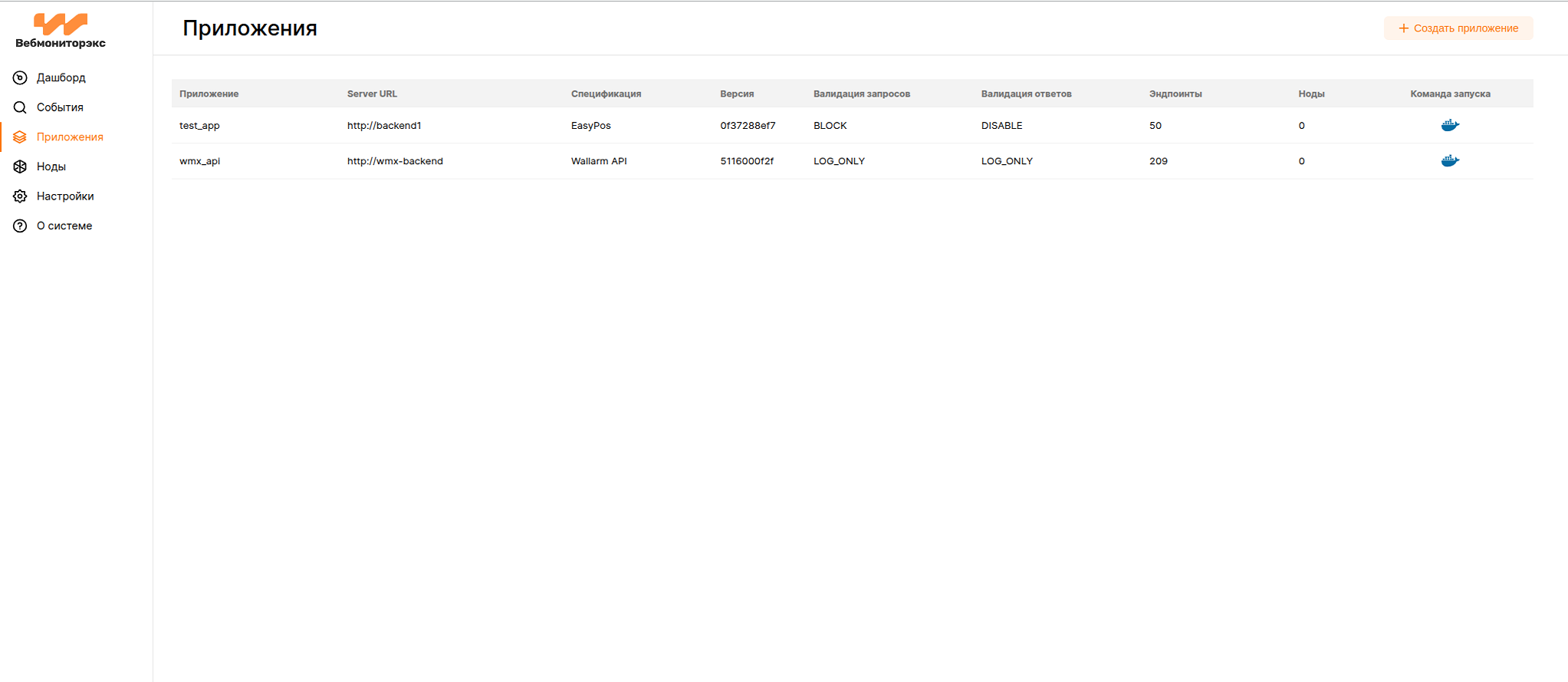This screenshot has height=682, width=1568.
Task: Open the Дашборд menu item
Action: tap(61, 77)
